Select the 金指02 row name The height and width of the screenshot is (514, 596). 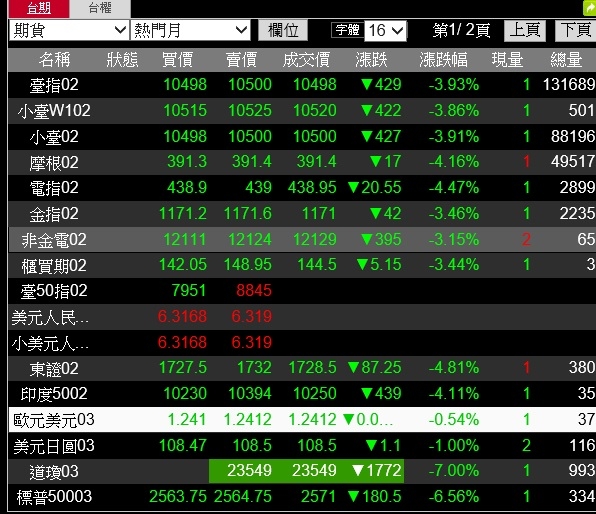(x=54, y=214)
